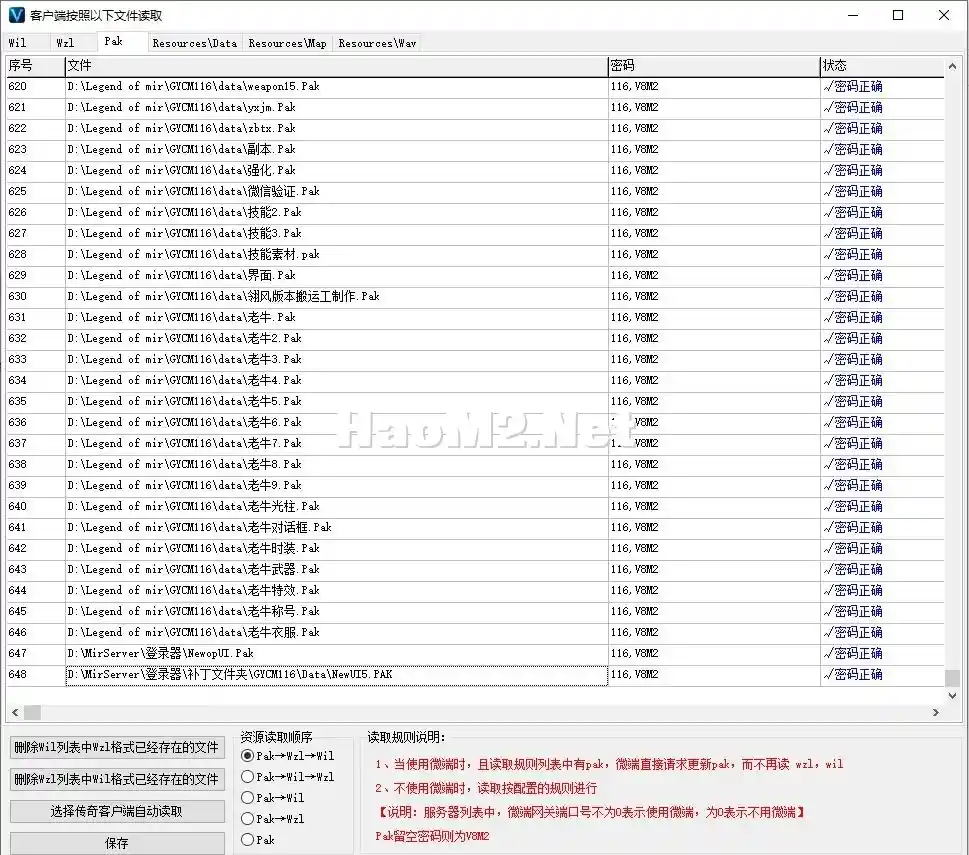Click the 序号 column header
The width and height of the screenshot is (969, 855).
[x=35, y=65]
